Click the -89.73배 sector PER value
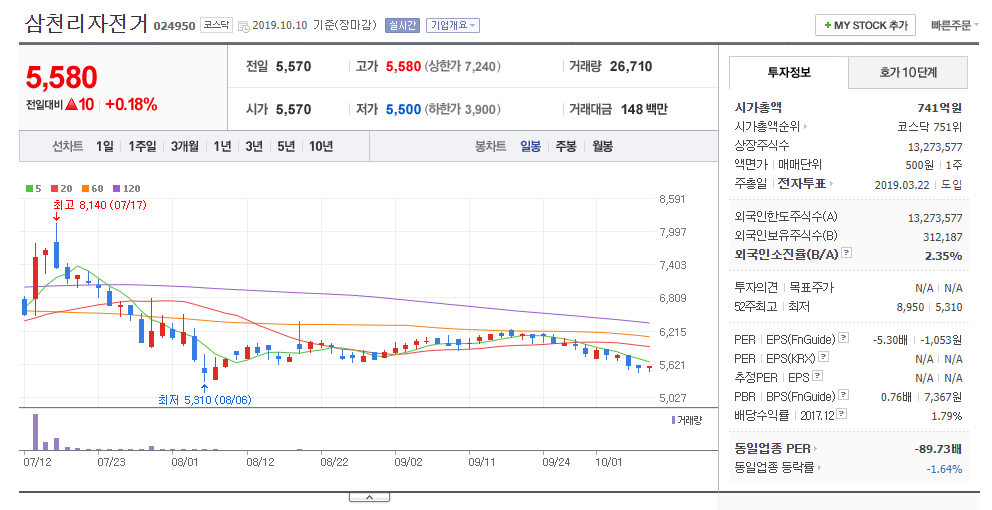This screenshot has width=992, height=510. pyautogui.click(x=938, y=449)
